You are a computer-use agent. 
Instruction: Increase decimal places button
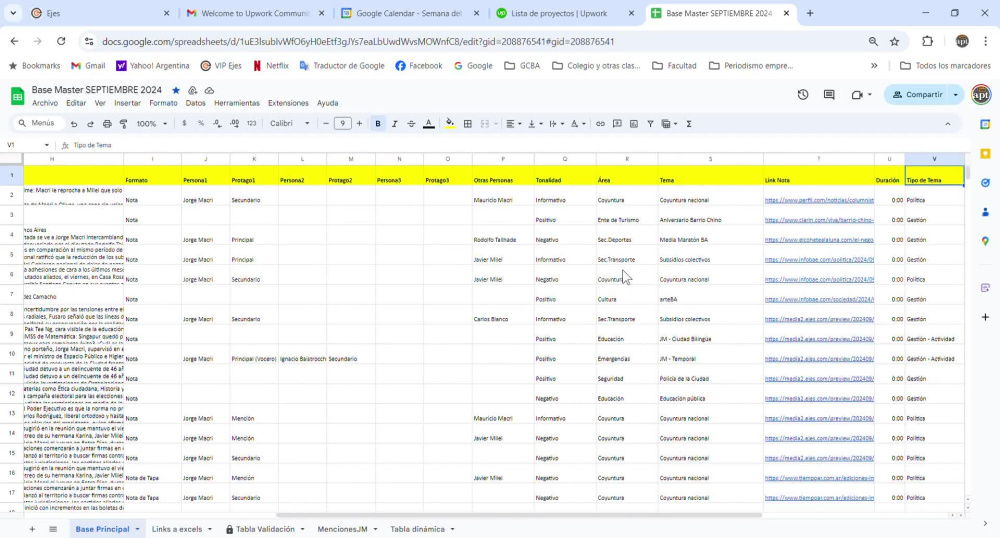click(x=235, y=124)
